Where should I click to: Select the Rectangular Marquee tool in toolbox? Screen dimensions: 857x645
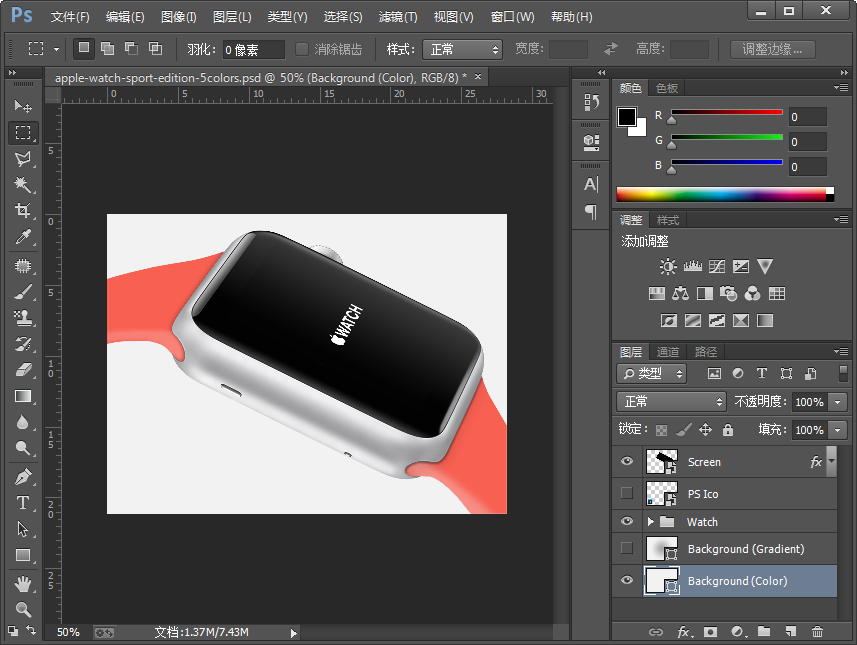click(x=23, y=132)
